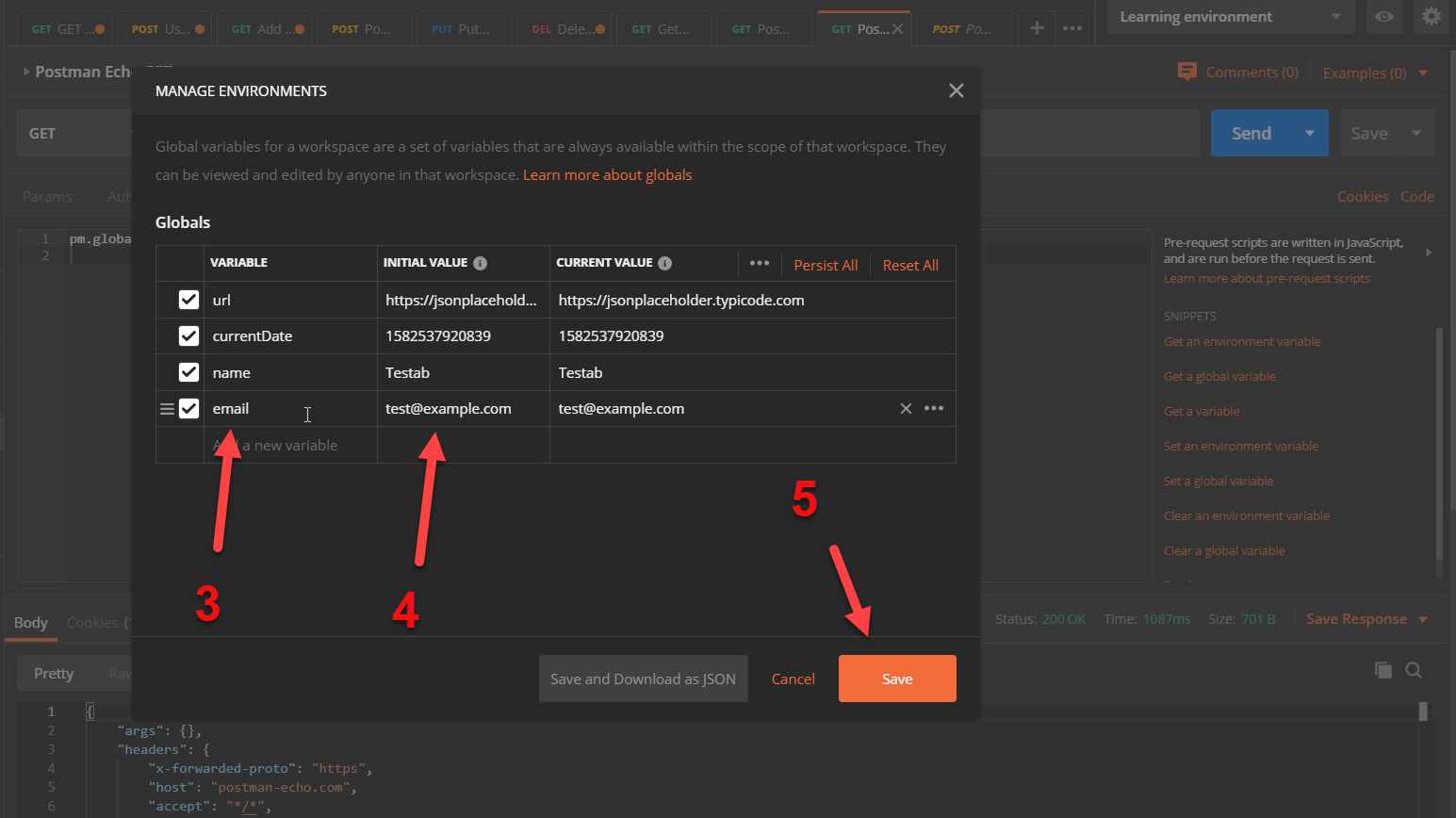The height and width of the screenshot is (818, 1456).
Task: Toggle the url variable checkbox
Action: click(188, 300)
